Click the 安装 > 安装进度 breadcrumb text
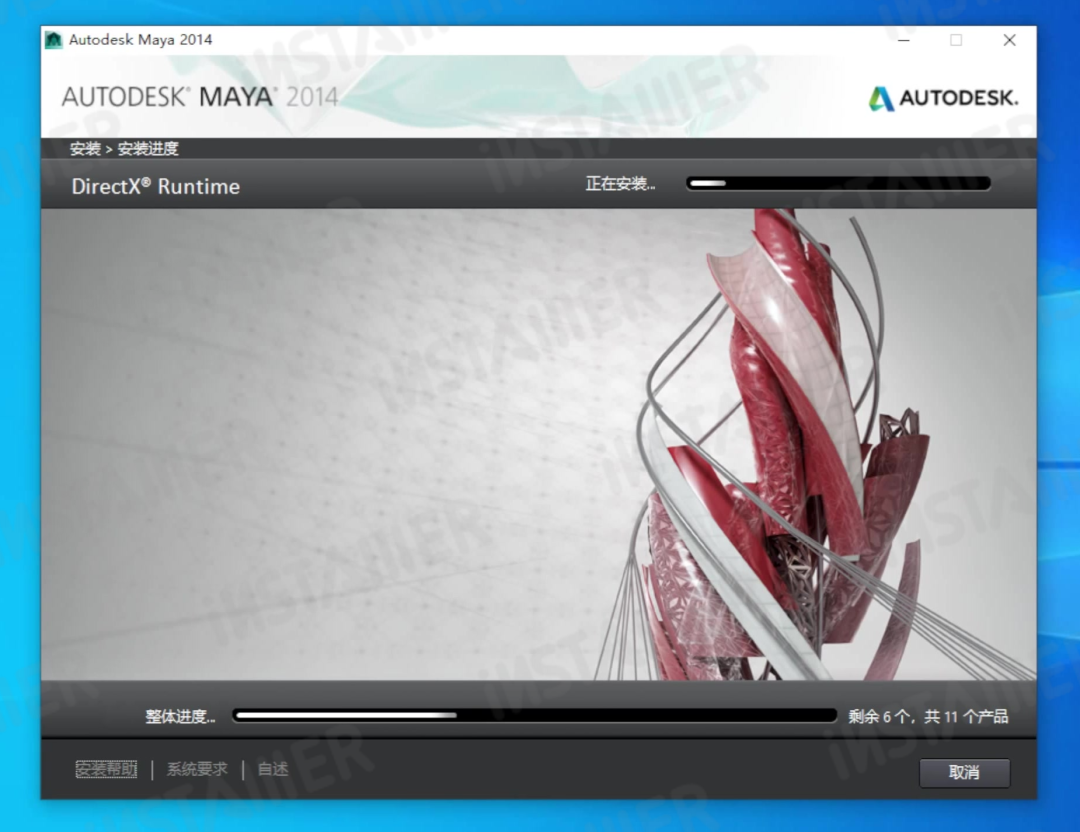1080x832 pixels. [x=124, y=149]
